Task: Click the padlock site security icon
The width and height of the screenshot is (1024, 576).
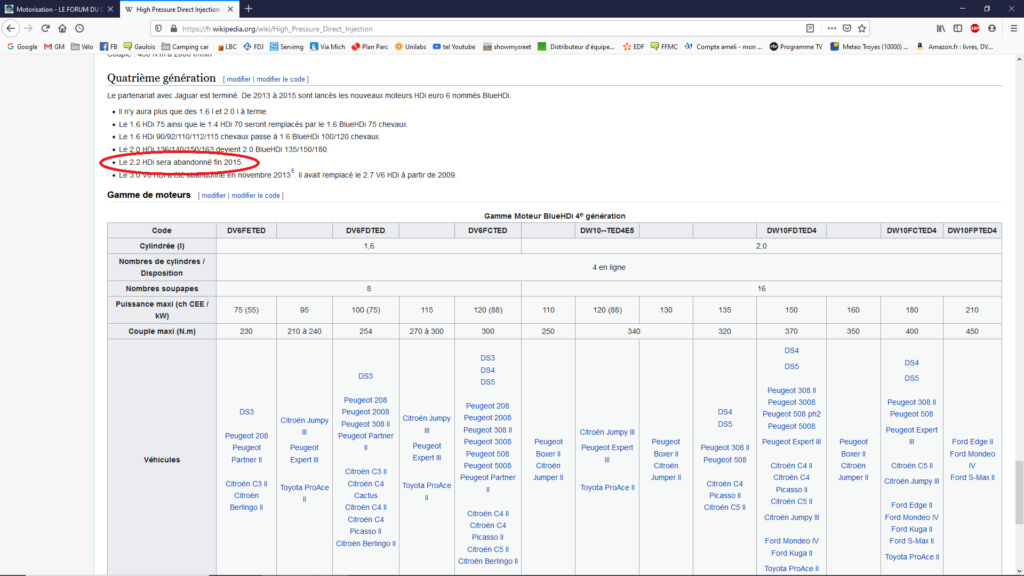Action: 173,29
